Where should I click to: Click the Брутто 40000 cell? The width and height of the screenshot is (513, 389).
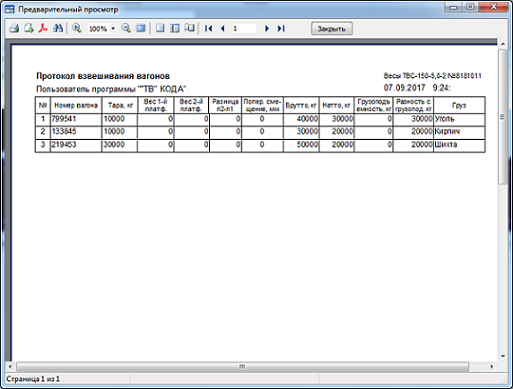tap(301, 119)
